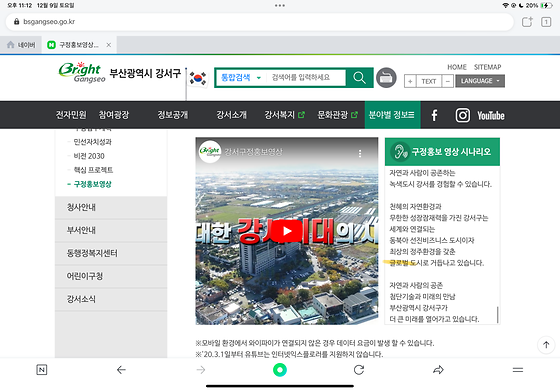This screenshot has height=391, width=560.
Task: Open the browser hamburger menu
Action: (x=518, y=370)
